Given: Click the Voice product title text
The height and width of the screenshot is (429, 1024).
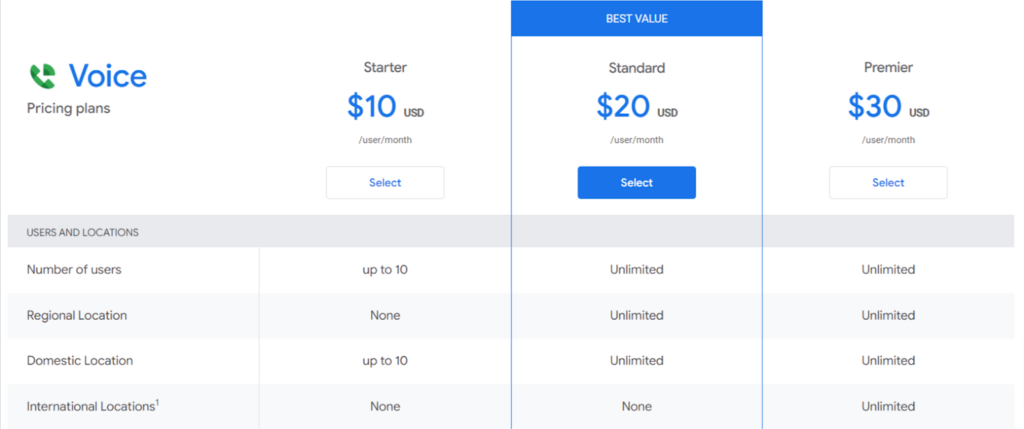Looking at the screenshot, I should tap(107, 76).
